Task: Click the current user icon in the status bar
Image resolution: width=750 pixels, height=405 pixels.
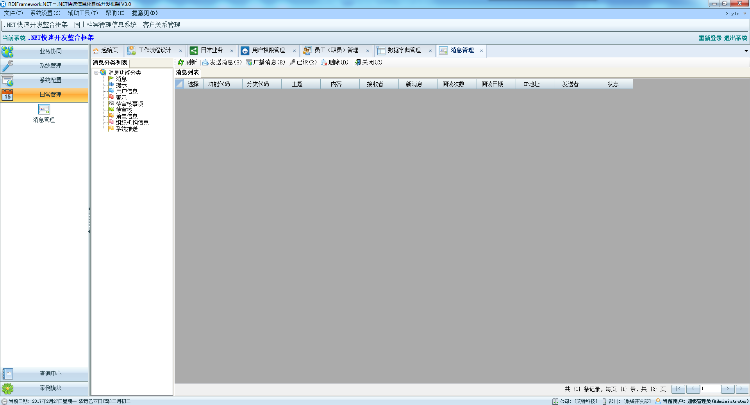Action: tap(658, 401)
